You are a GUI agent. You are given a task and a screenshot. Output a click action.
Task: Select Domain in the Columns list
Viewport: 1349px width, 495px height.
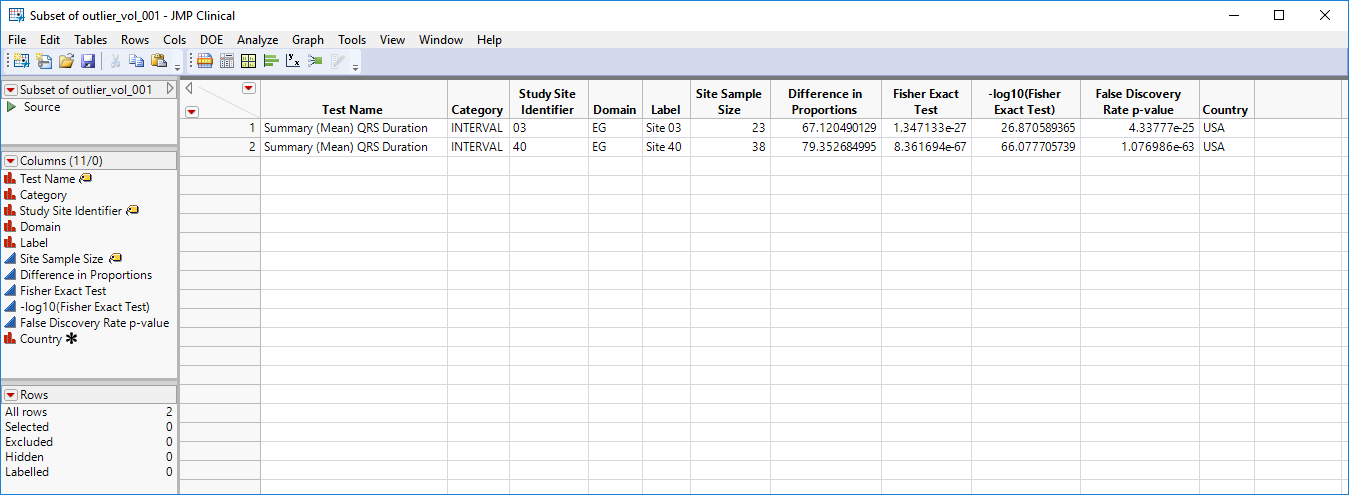(x=40, y=227)
